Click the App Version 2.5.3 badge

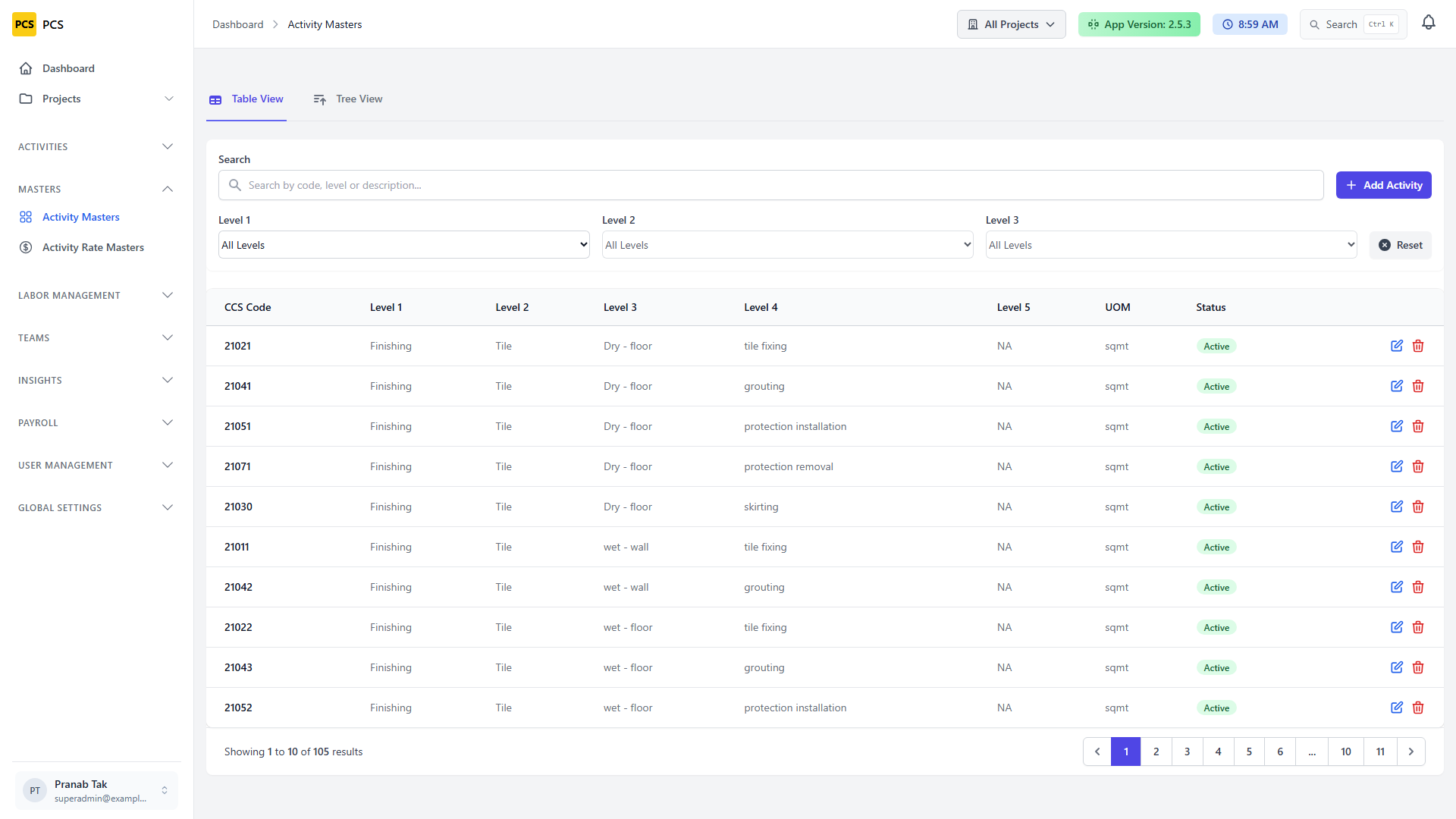click(1139, 24)
